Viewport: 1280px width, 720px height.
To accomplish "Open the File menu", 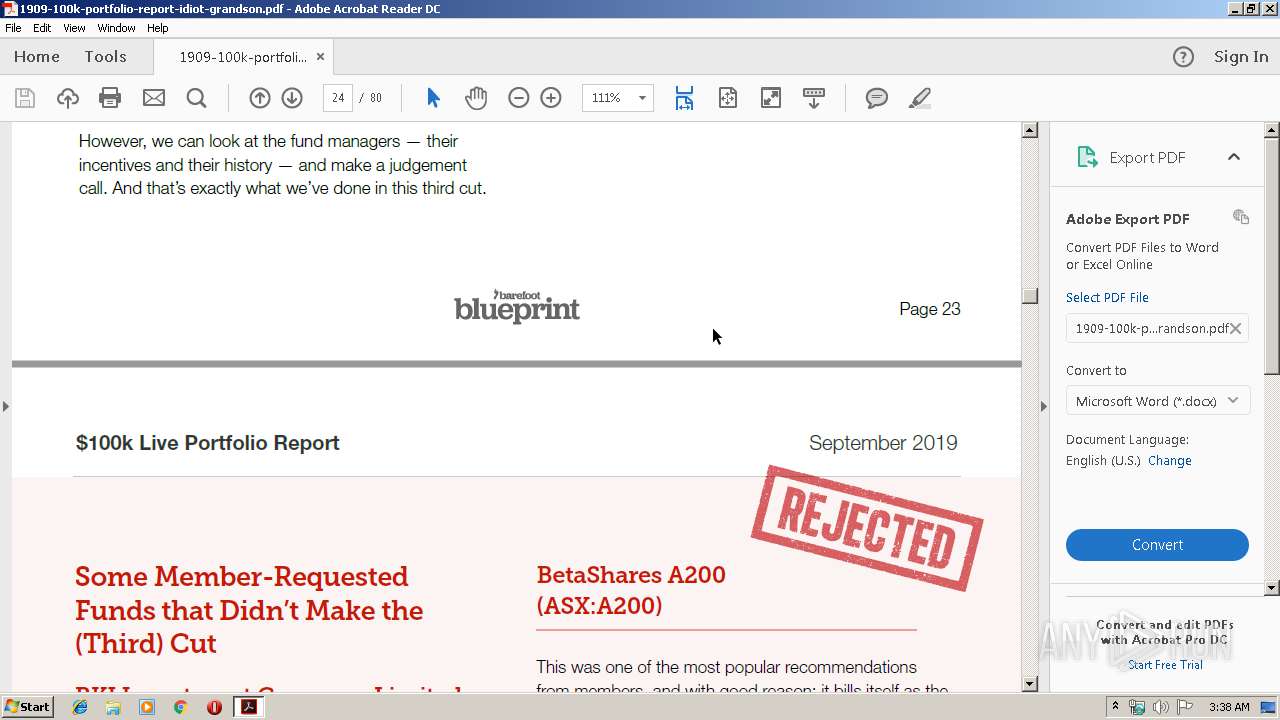I will [x=13, y=28].
